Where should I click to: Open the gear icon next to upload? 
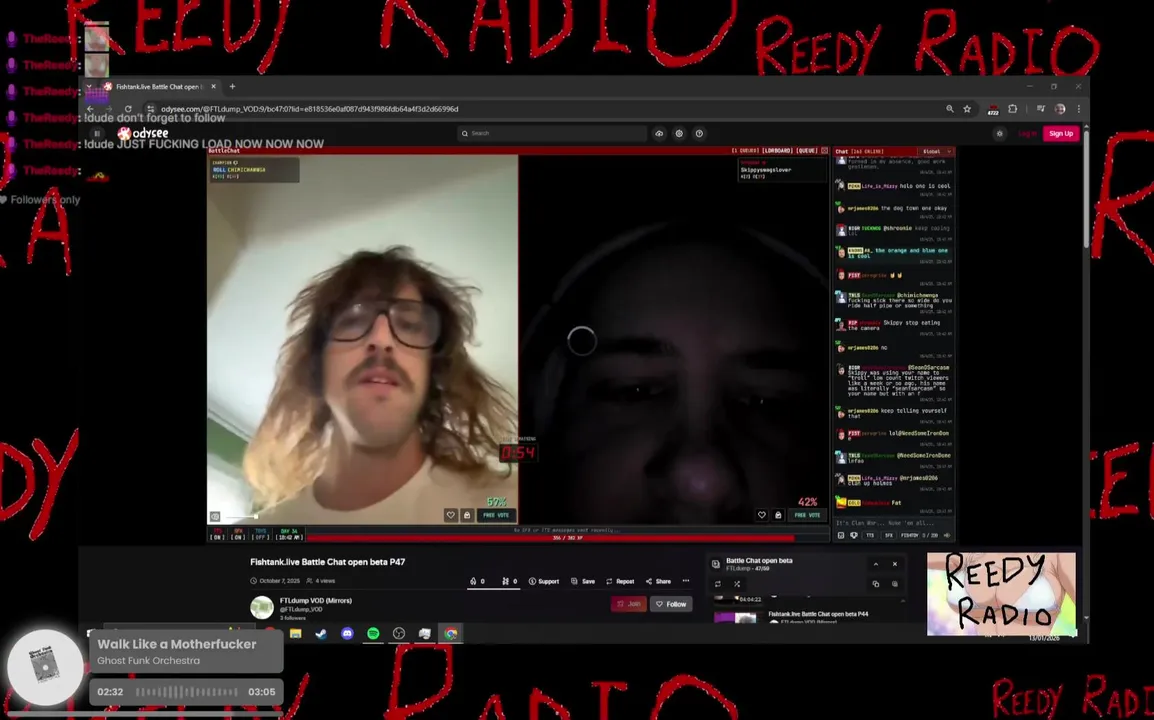click(679, 133)
